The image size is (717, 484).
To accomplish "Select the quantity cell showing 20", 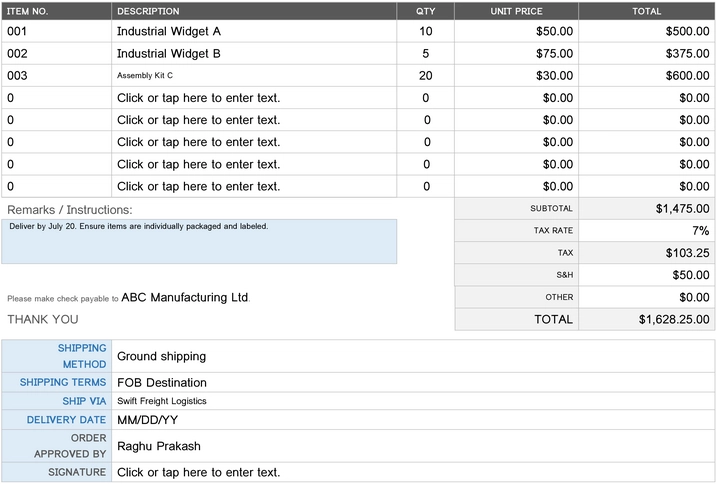I will tap(425, 75).
